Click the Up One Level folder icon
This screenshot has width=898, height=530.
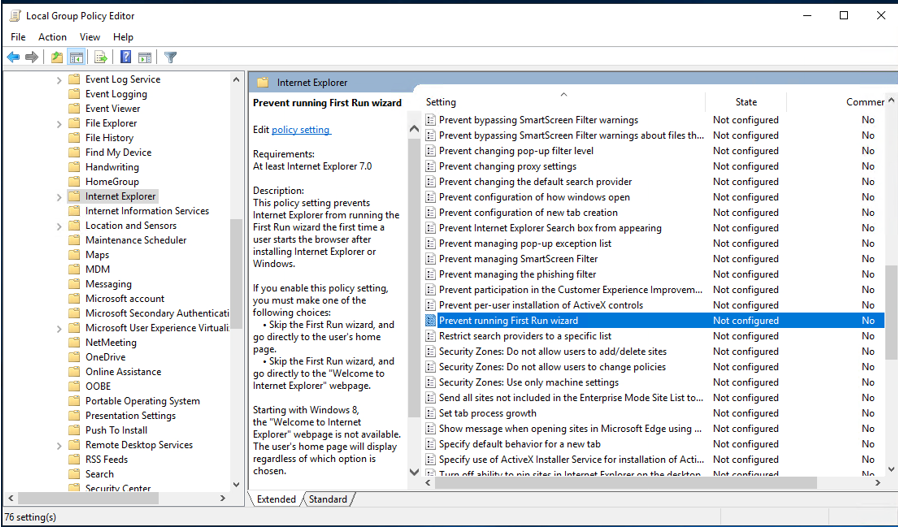(x=57, y=57)
